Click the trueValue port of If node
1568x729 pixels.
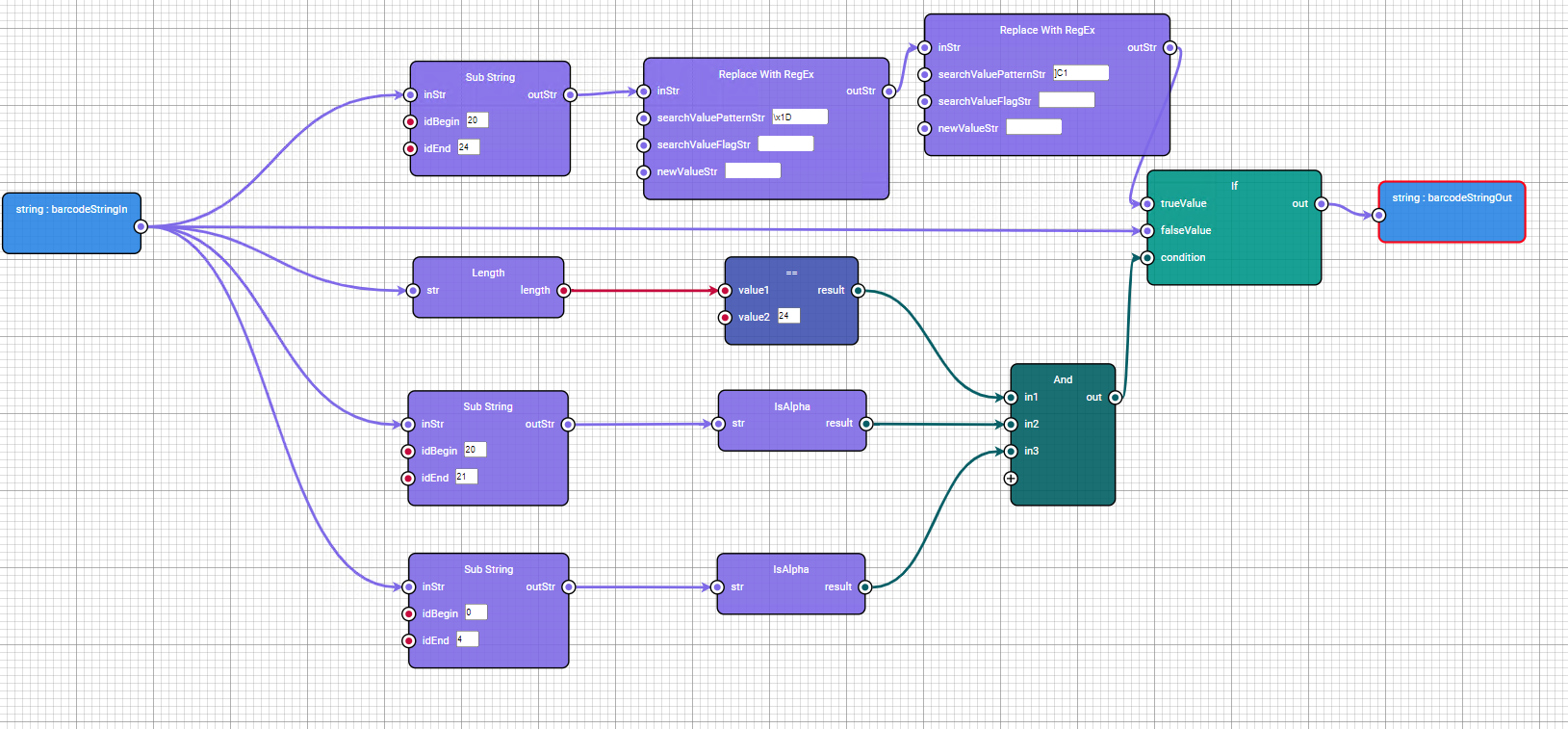click(x=1147, y=204)
